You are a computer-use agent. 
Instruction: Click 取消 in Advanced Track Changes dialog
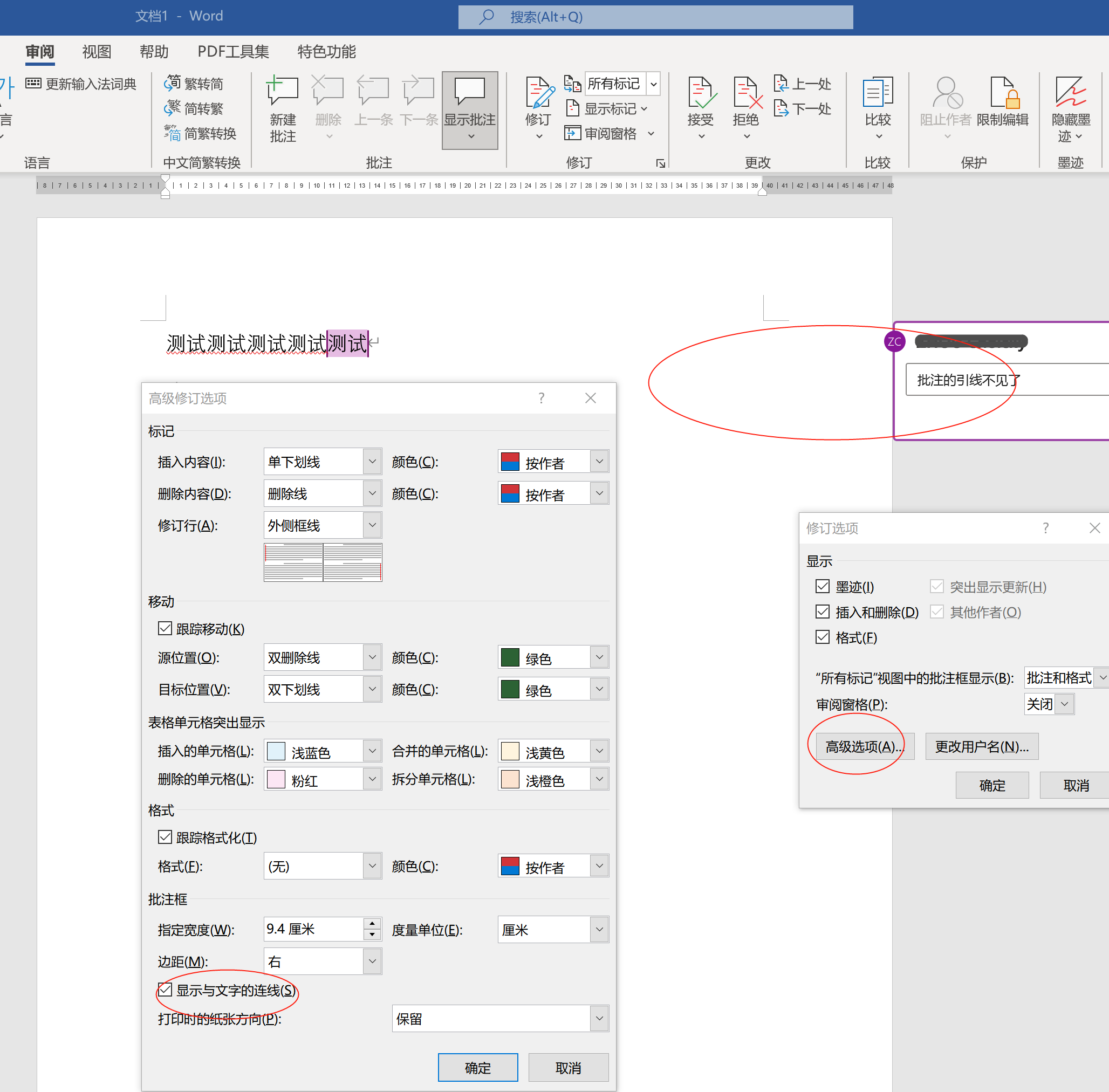[x=569, y=1067]
